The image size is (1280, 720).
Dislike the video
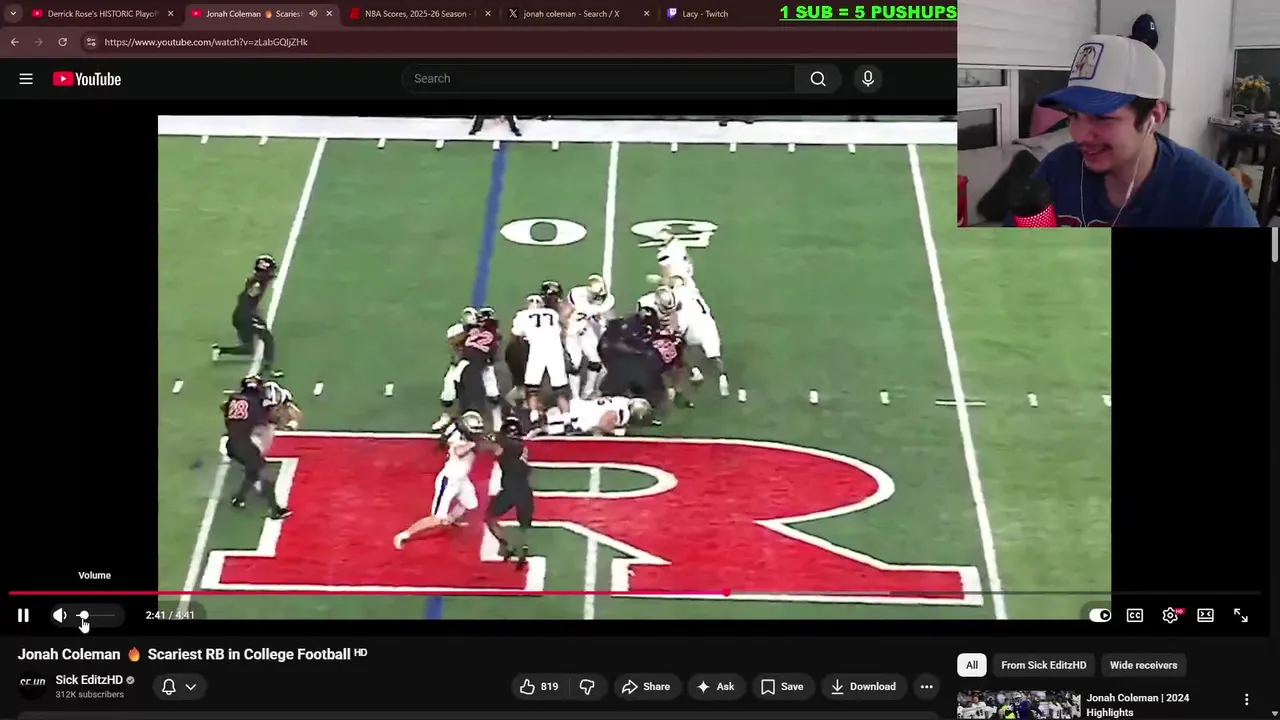pyautogui.click(x=587, y=686)
